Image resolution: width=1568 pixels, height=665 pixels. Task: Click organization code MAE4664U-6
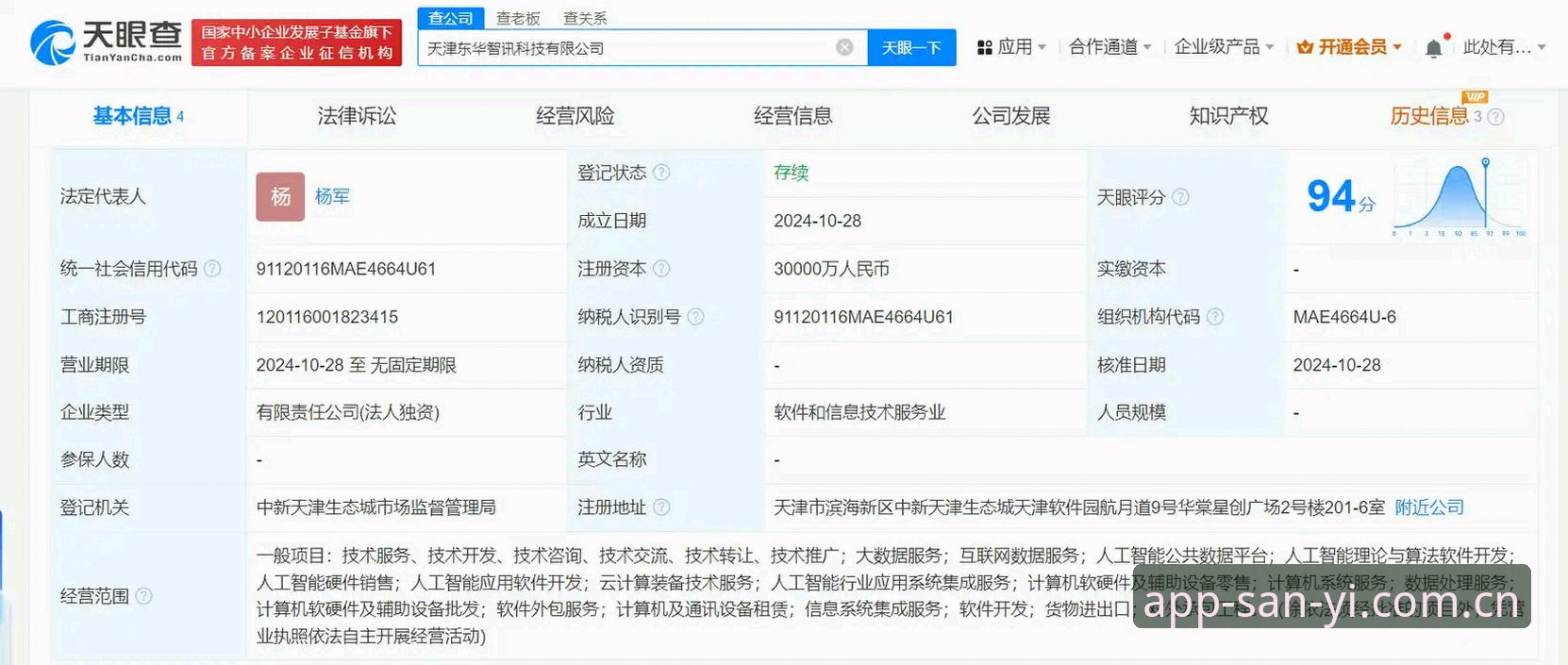click(1344, 317)
